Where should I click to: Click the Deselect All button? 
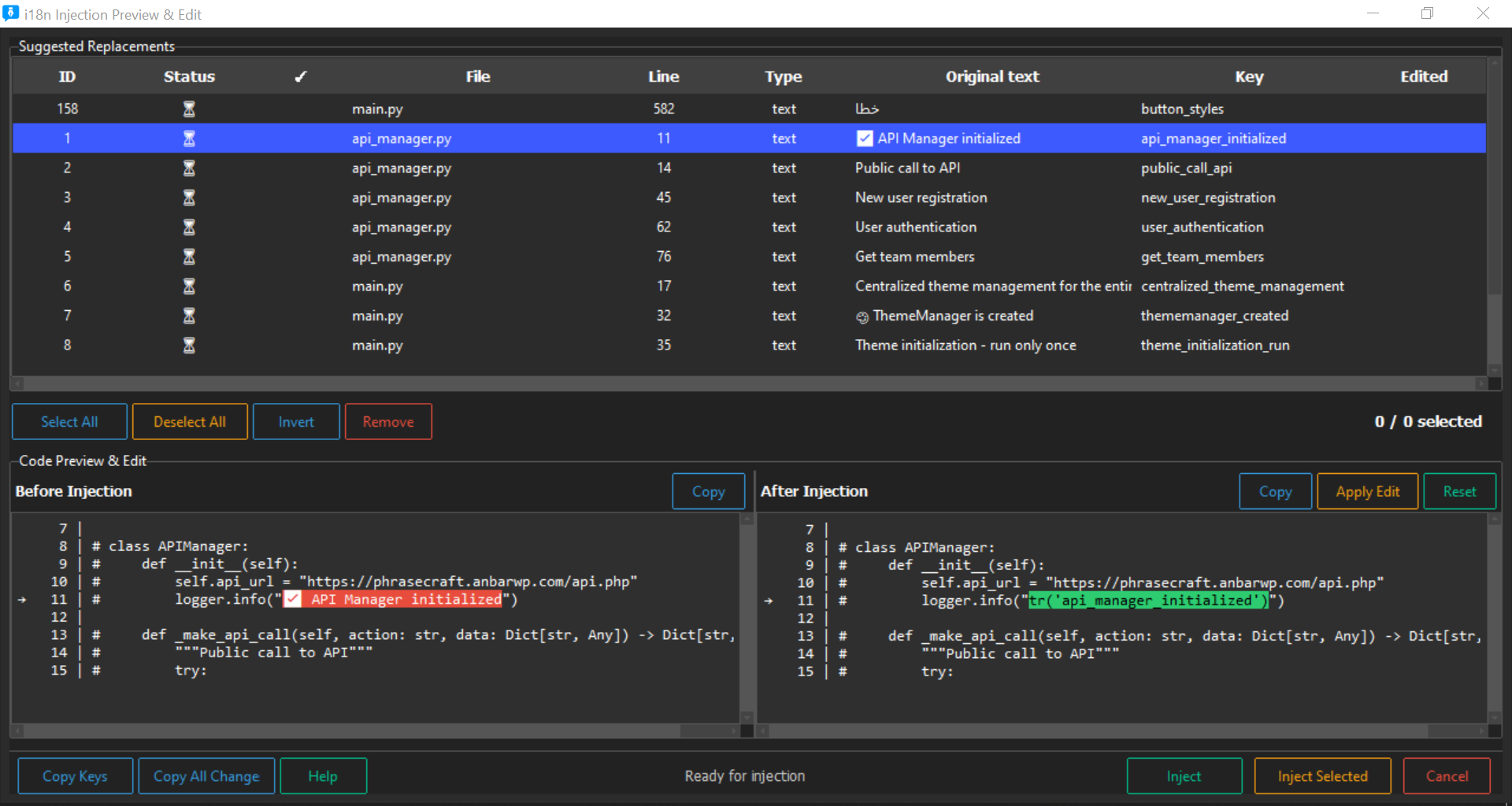pos(190,422)
